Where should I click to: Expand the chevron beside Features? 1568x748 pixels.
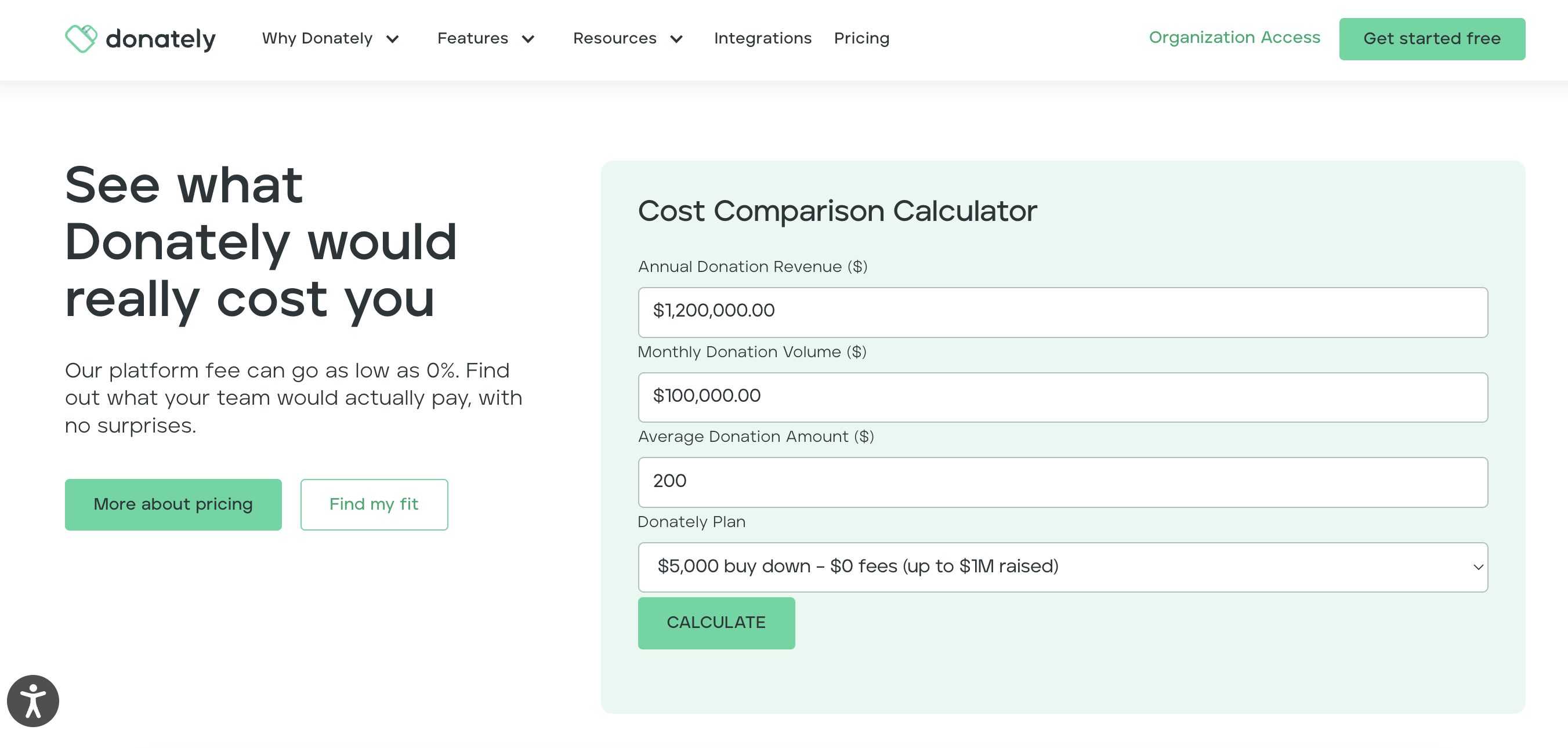[x=528, y=39]
